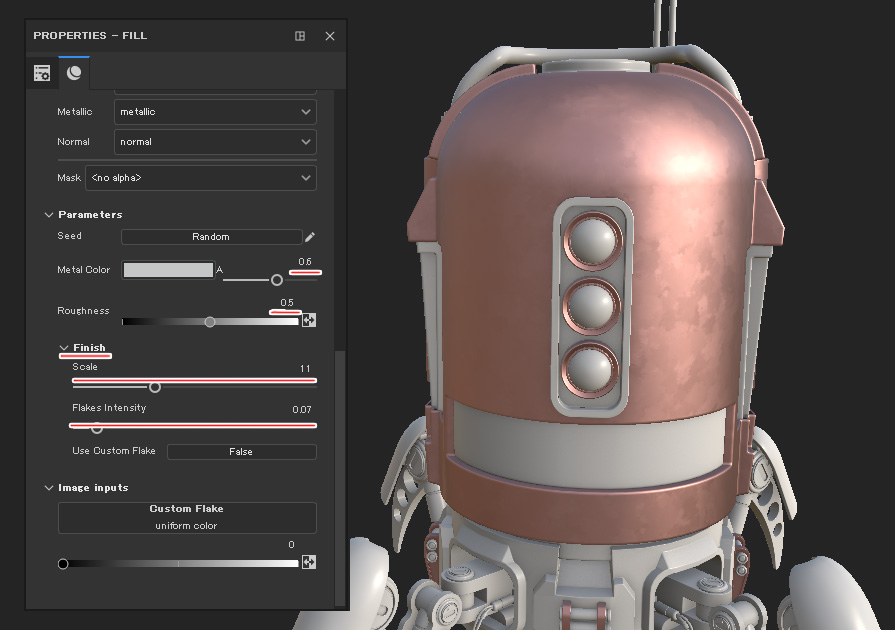Click the Roughness slider handle

pos(209,322)
